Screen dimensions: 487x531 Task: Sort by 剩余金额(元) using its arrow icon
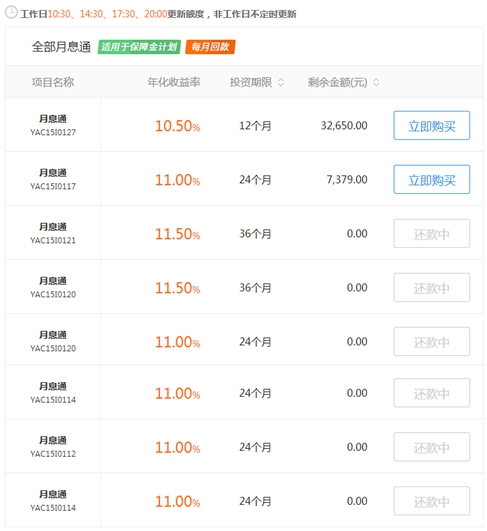(376, 82)
